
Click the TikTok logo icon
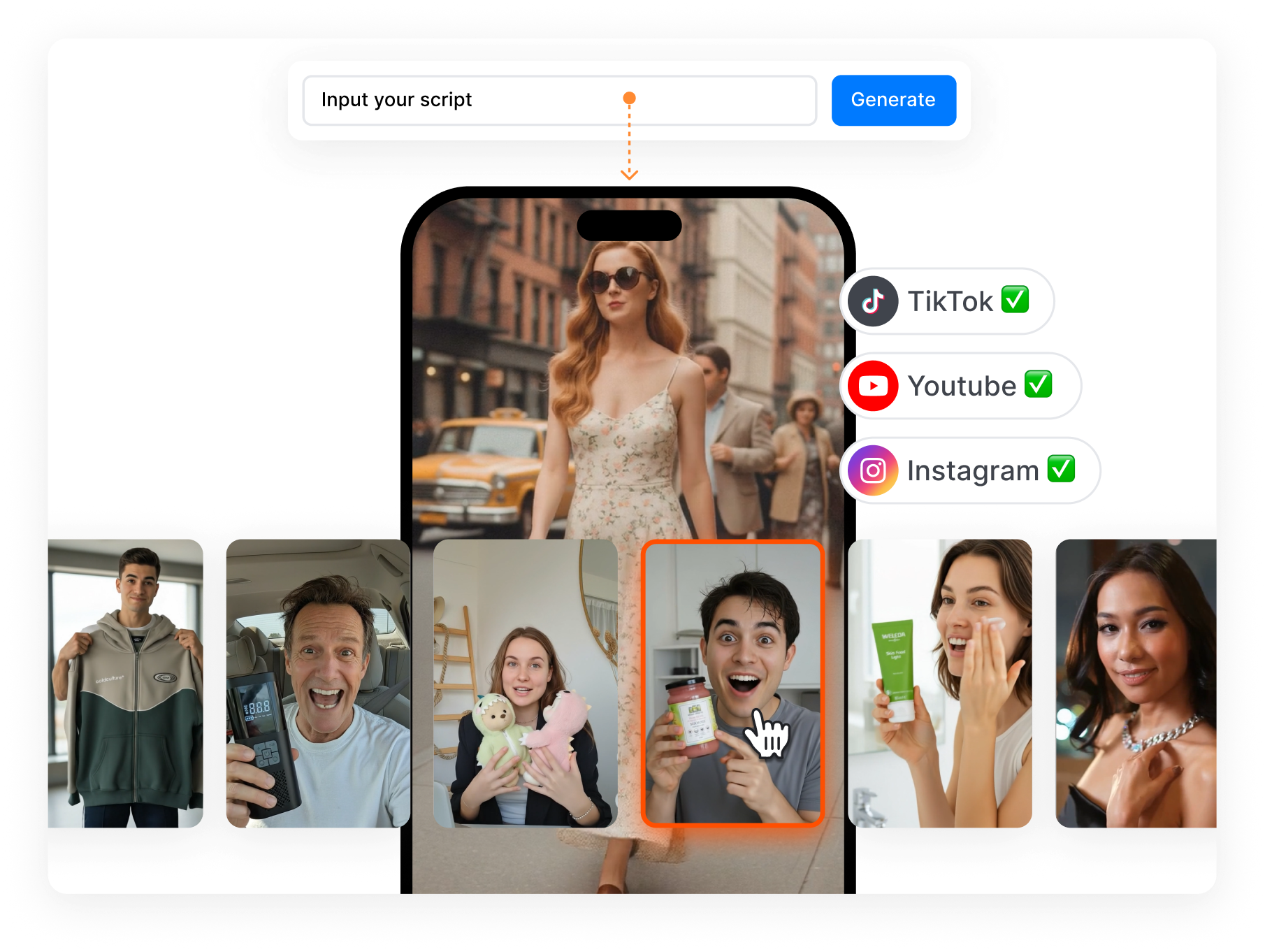tap(873, 301)
